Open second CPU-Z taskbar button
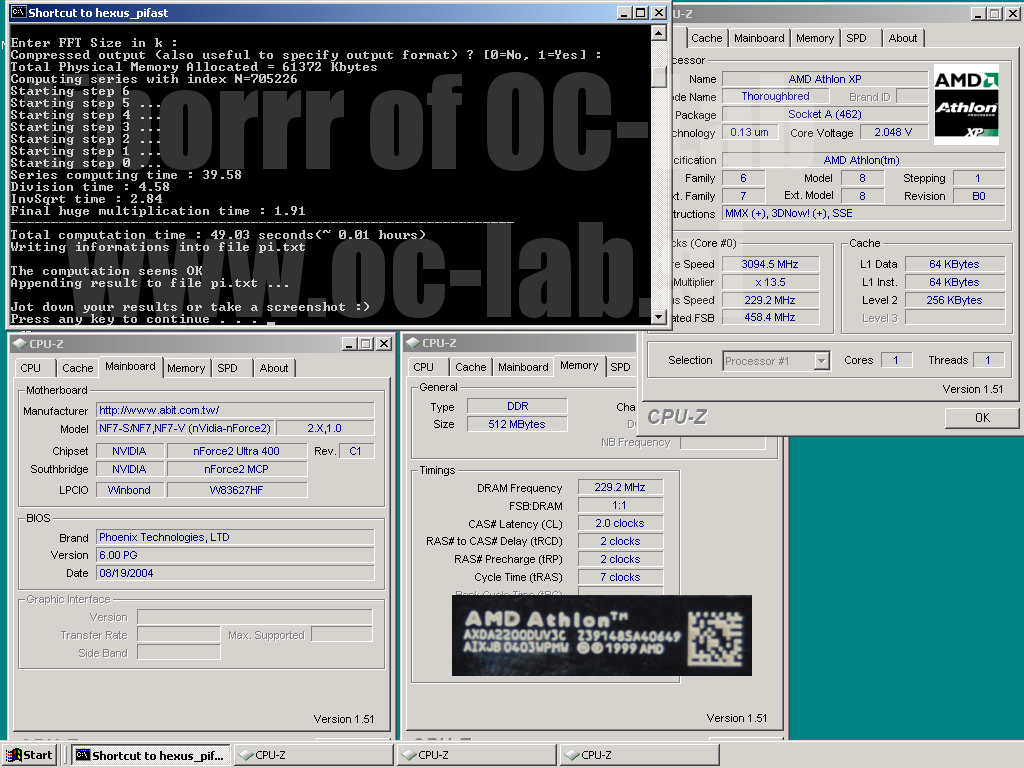The width and height of the screenshot is (1024, 768). coord(477,755)
